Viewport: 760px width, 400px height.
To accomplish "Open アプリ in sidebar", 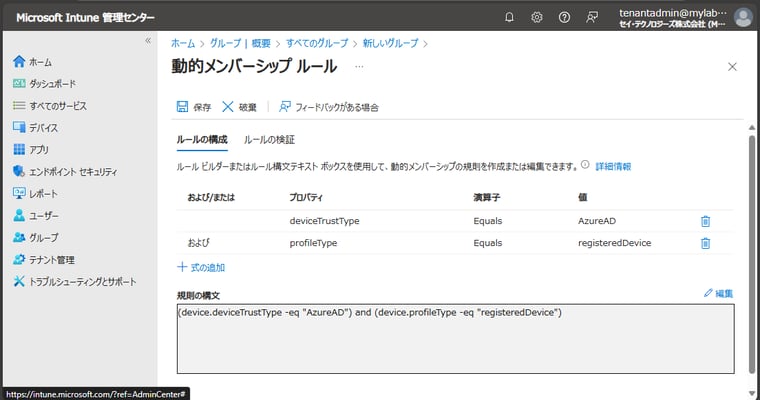I will [x=31, y=150].
